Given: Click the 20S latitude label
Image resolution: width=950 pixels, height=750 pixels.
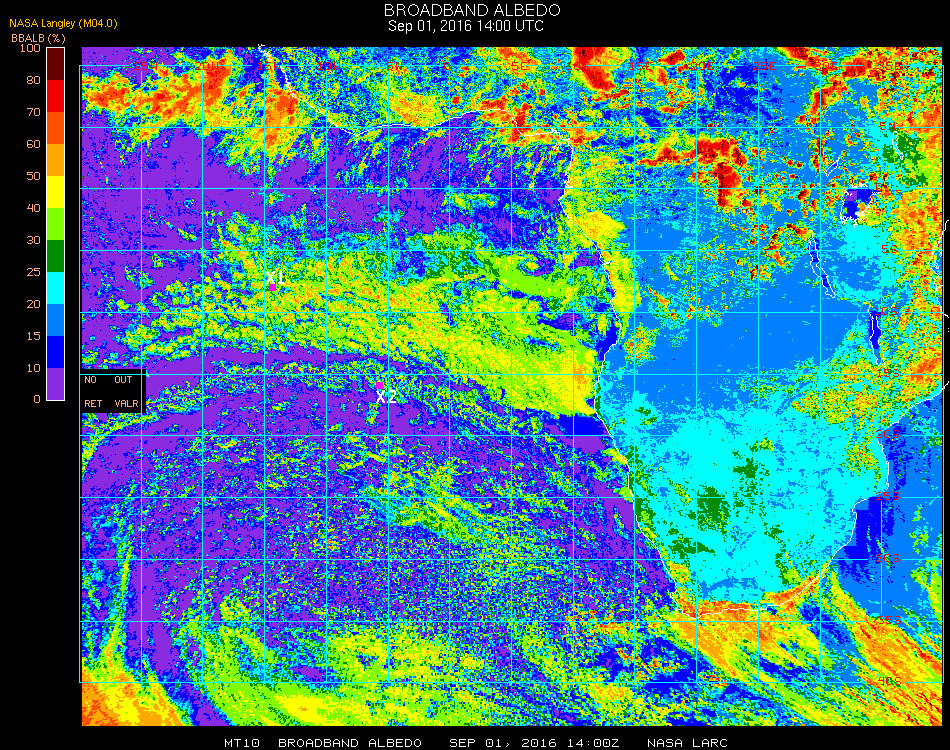Looking at the screenshot, I should (x=888, y=434).
